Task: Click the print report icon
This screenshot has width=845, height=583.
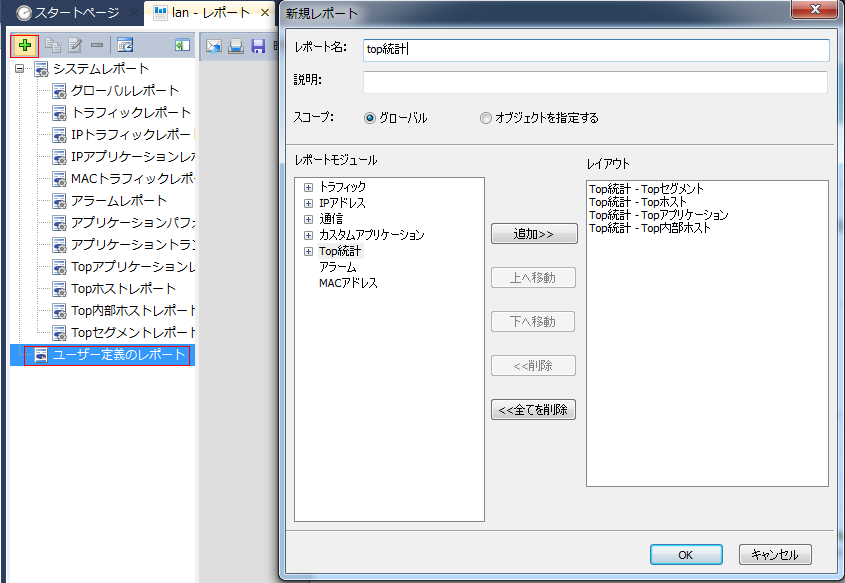Action: click(x=236, y=45)
